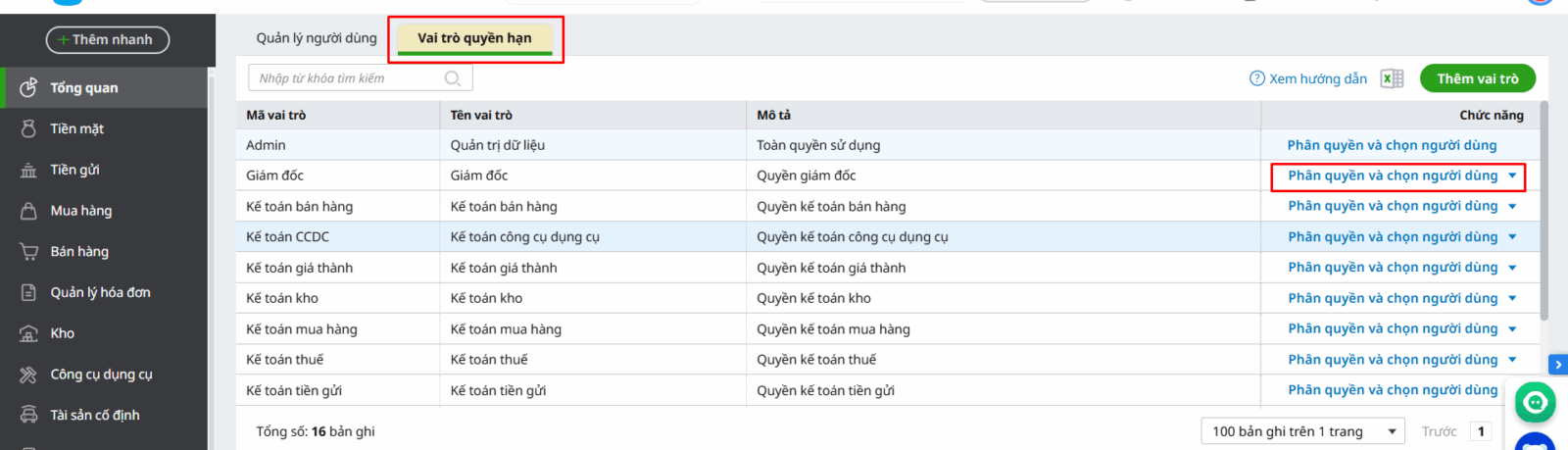Click the Tổng quan sidebar icon
Image resolution: width=1568 pixels, height=450 pixels.
[x=28, y=87]
